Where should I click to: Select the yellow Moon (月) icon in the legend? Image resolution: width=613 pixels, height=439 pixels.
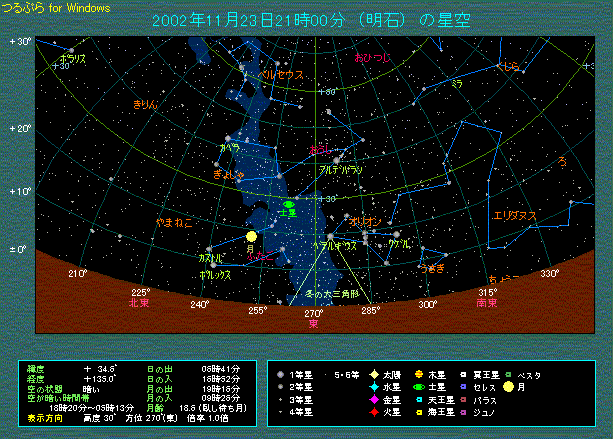510,387
